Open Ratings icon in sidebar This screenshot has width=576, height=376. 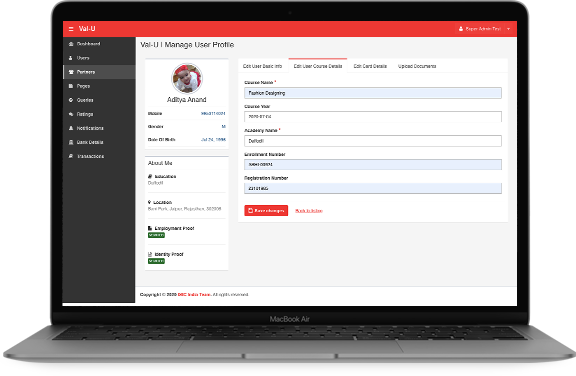click(x=71, y=114)
